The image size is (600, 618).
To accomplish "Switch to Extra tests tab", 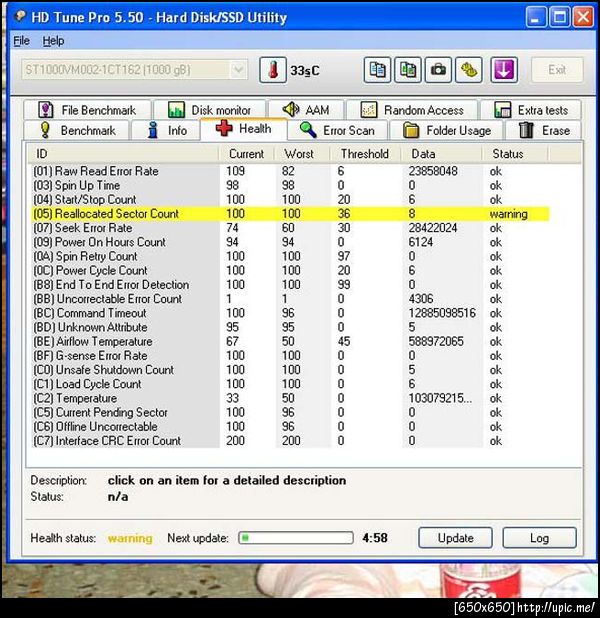I will pos(531,110).
